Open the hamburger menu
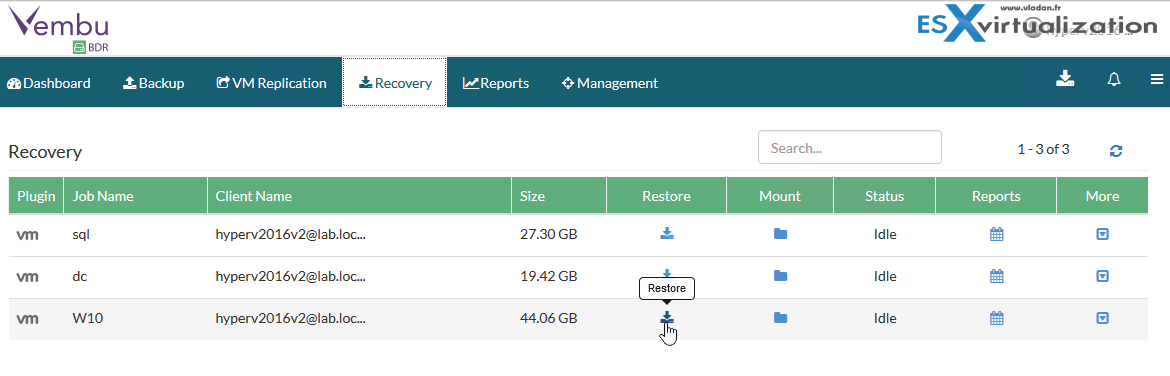 (x=1157, y=79)
